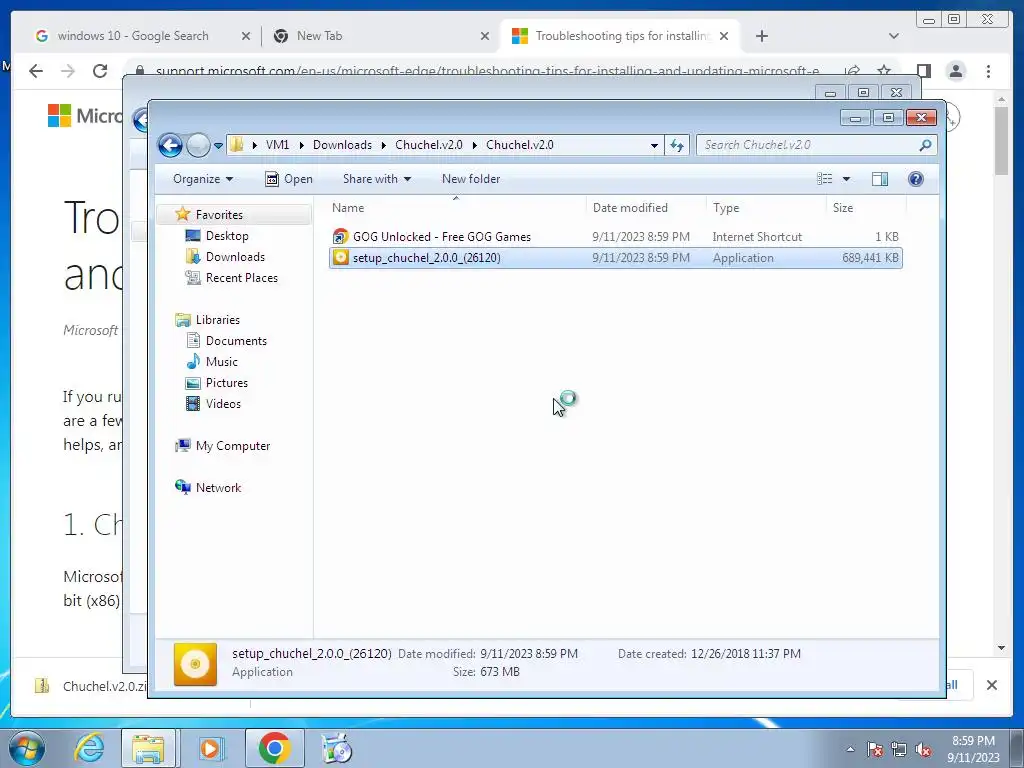Open a new Chrome tab with plus button
Image resolution: width=1024 pixels, height=768 pixels.
coord(761,36)
